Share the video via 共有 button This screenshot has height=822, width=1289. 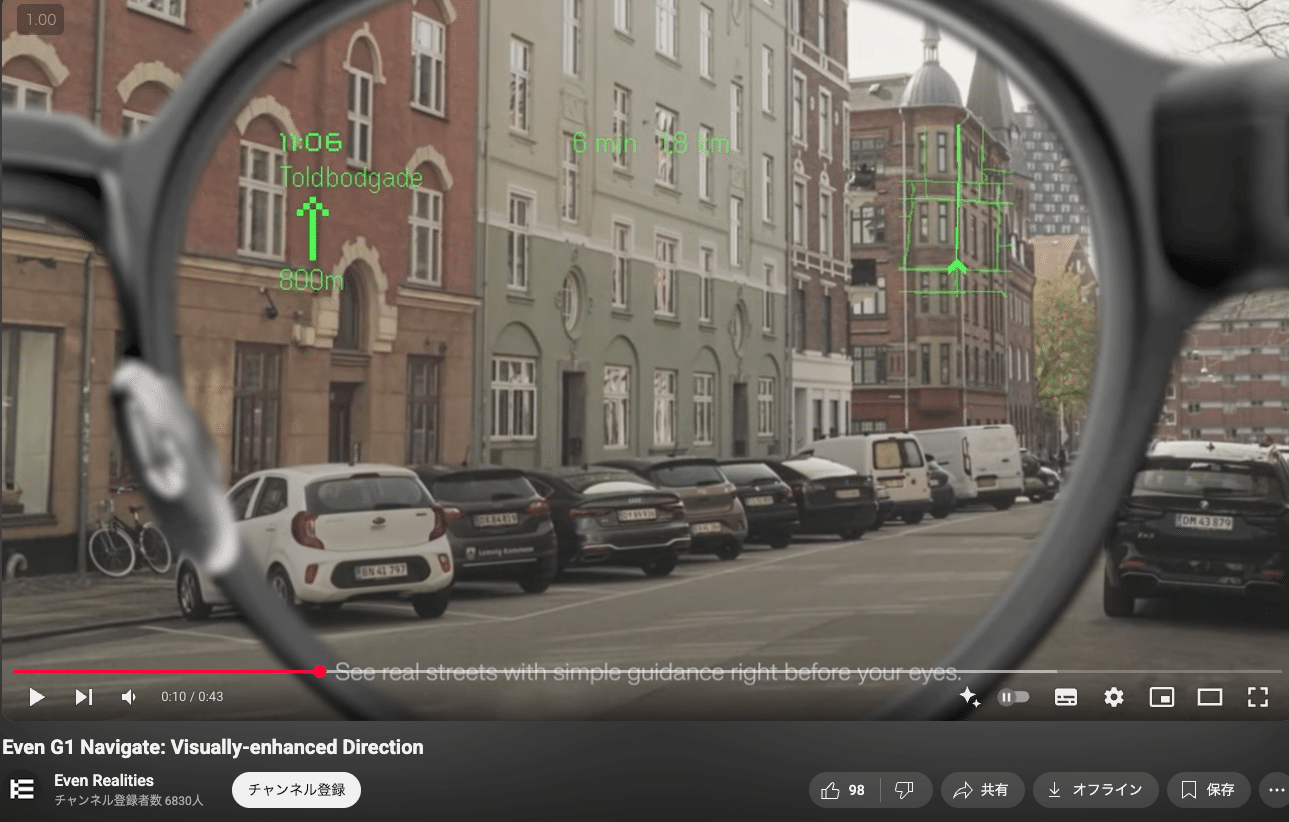[x=982, y=790]
